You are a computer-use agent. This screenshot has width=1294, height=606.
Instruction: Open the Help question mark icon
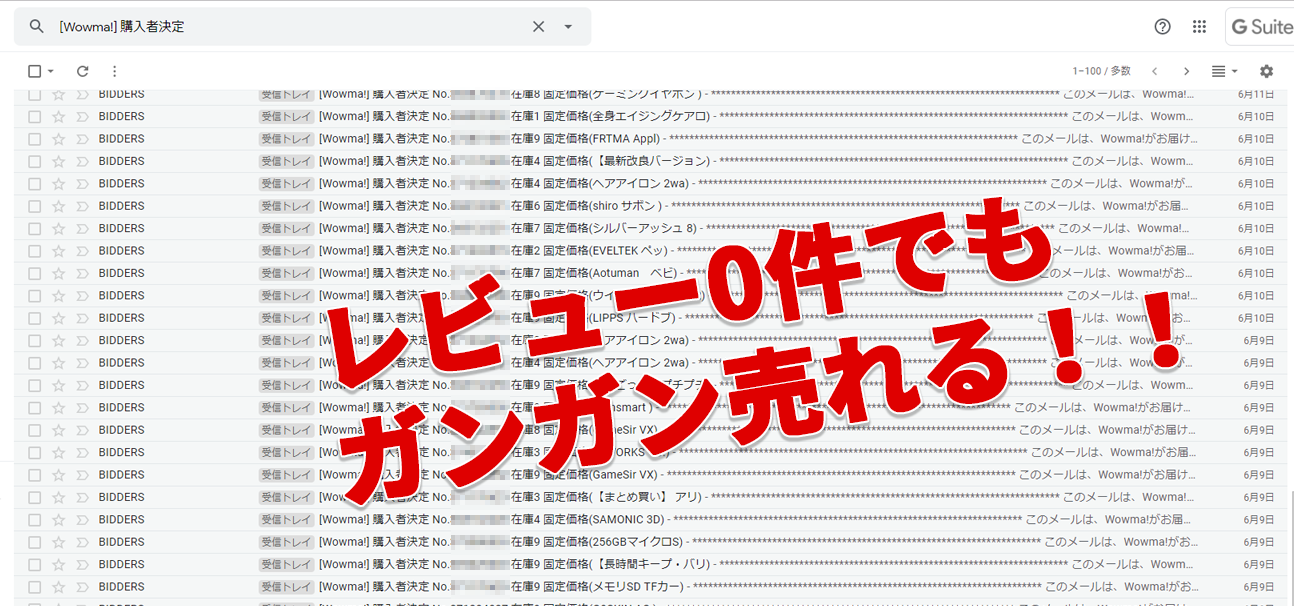point(1162,27)
